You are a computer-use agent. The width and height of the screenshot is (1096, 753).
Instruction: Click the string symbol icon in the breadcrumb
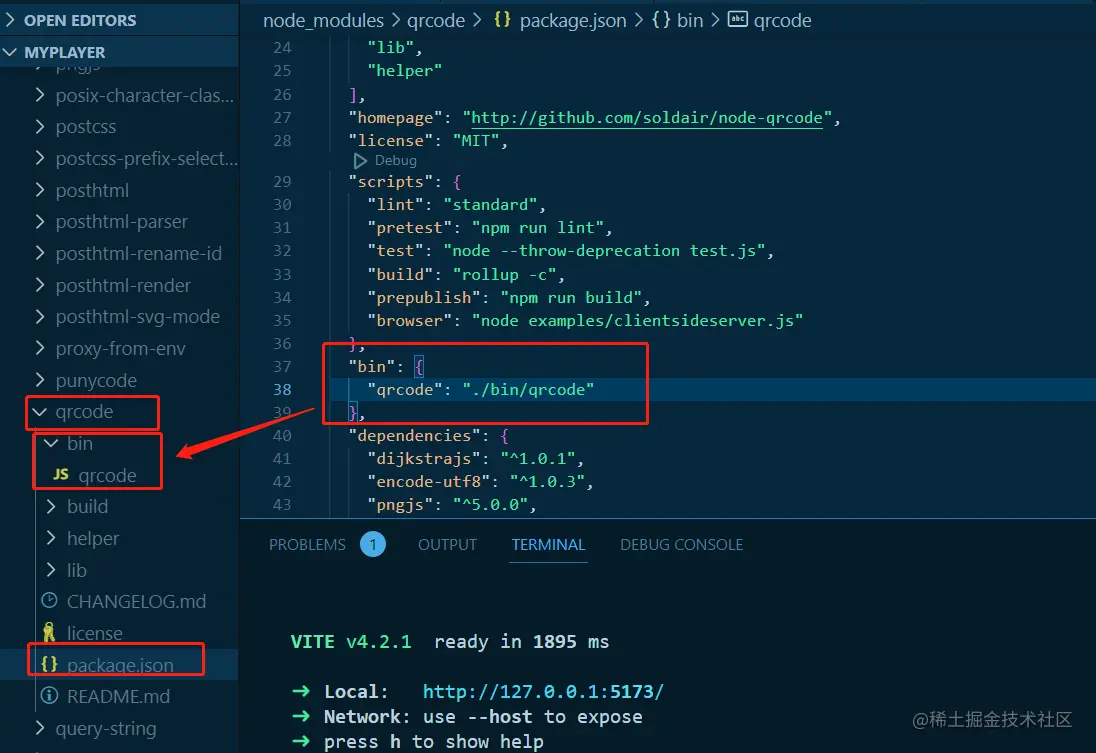click(x=737, y=20)
